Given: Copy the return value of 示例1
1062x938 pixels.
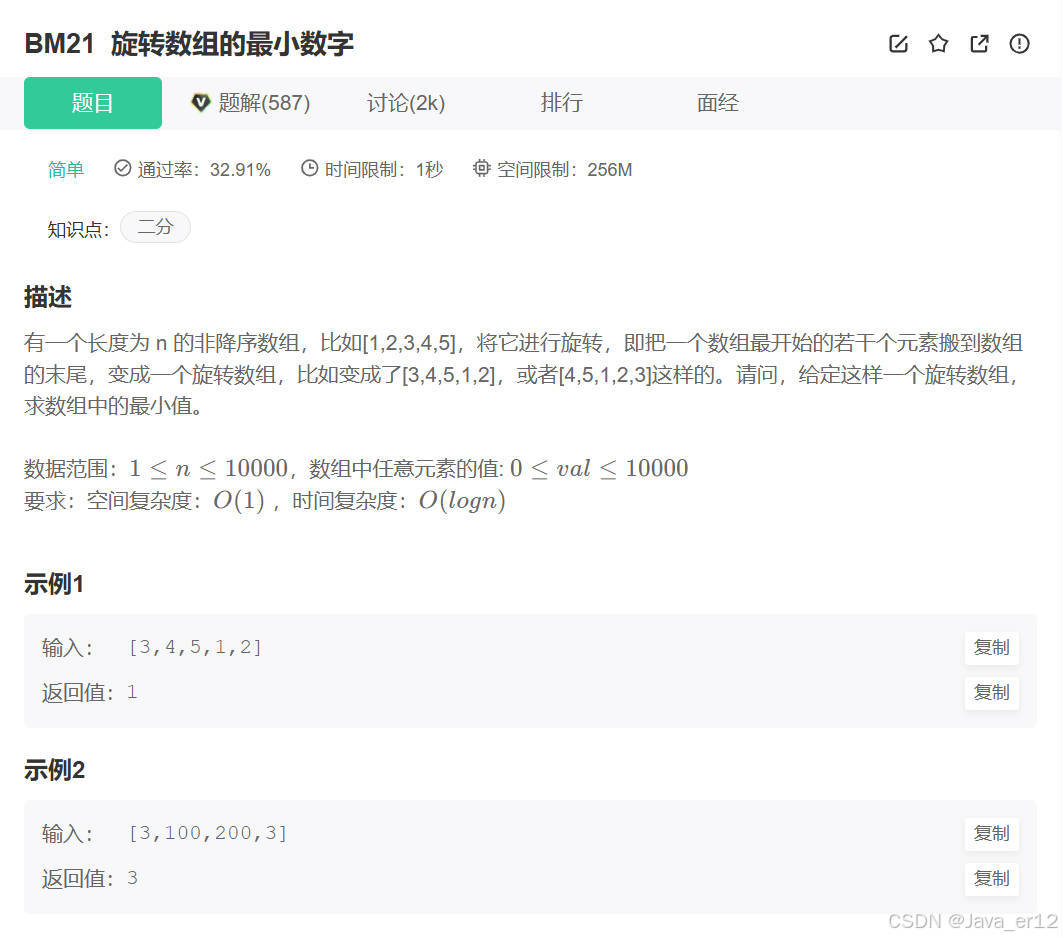Looking at the screenshot, I should coord(991,692).
